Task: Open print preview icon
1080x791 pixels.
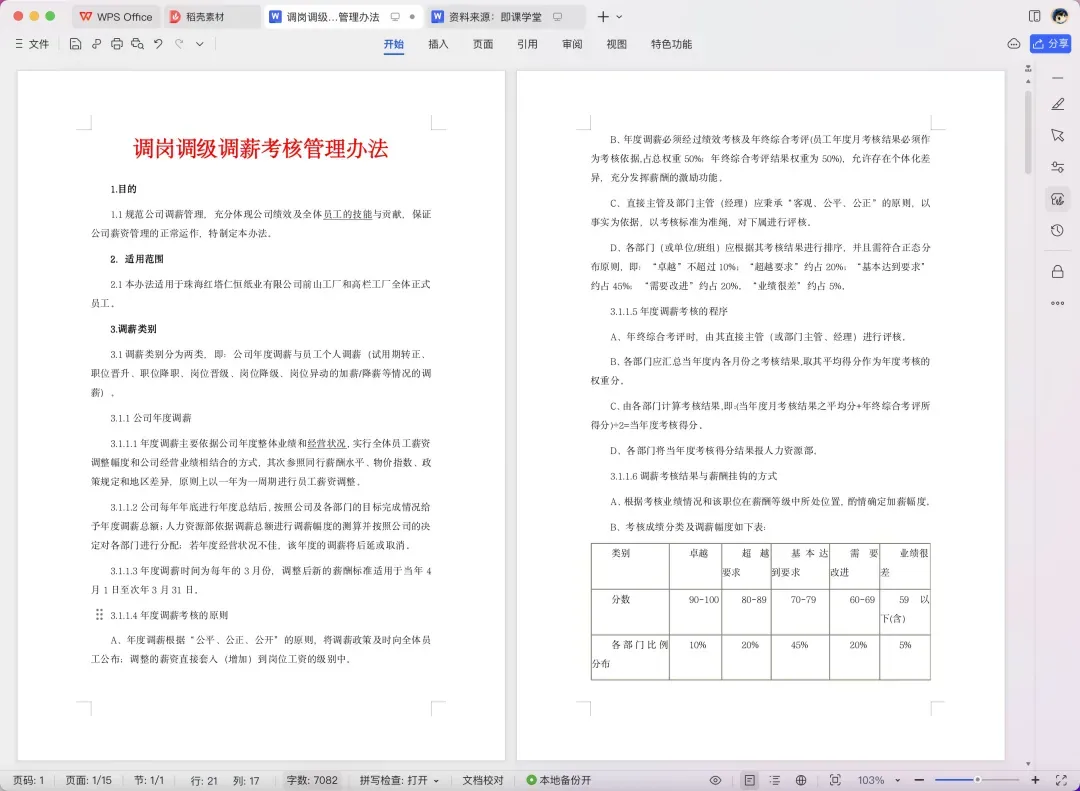Action: point(138,44)
